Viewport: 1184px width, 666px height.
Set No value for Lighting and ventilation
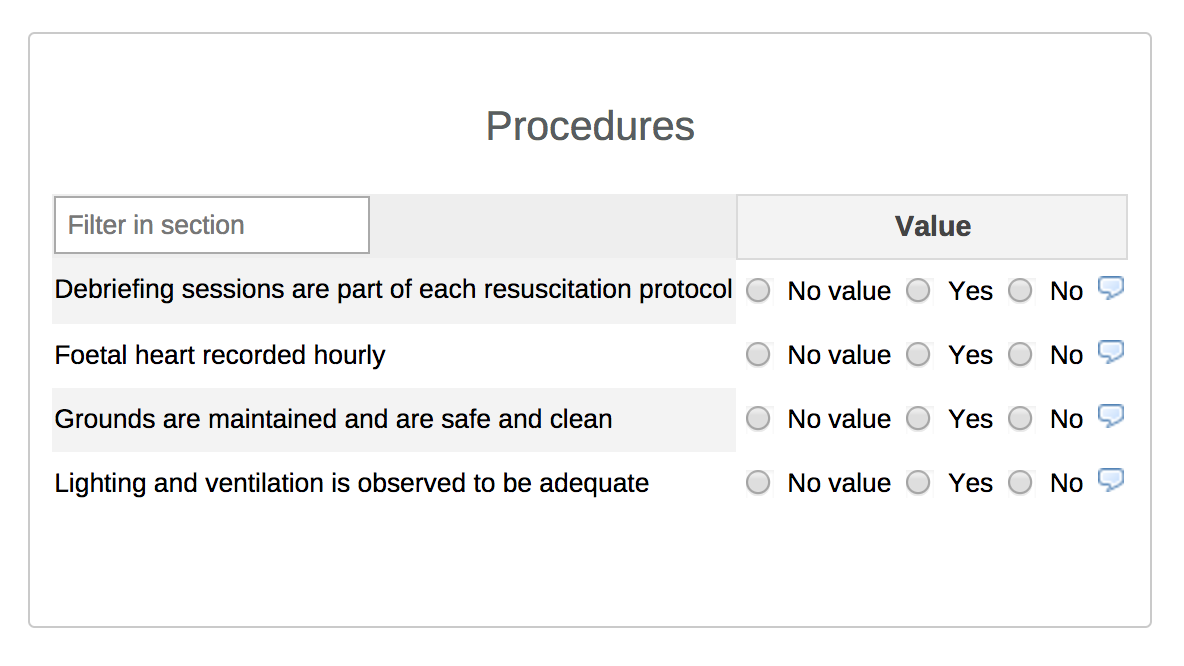[x=758, y=483]
